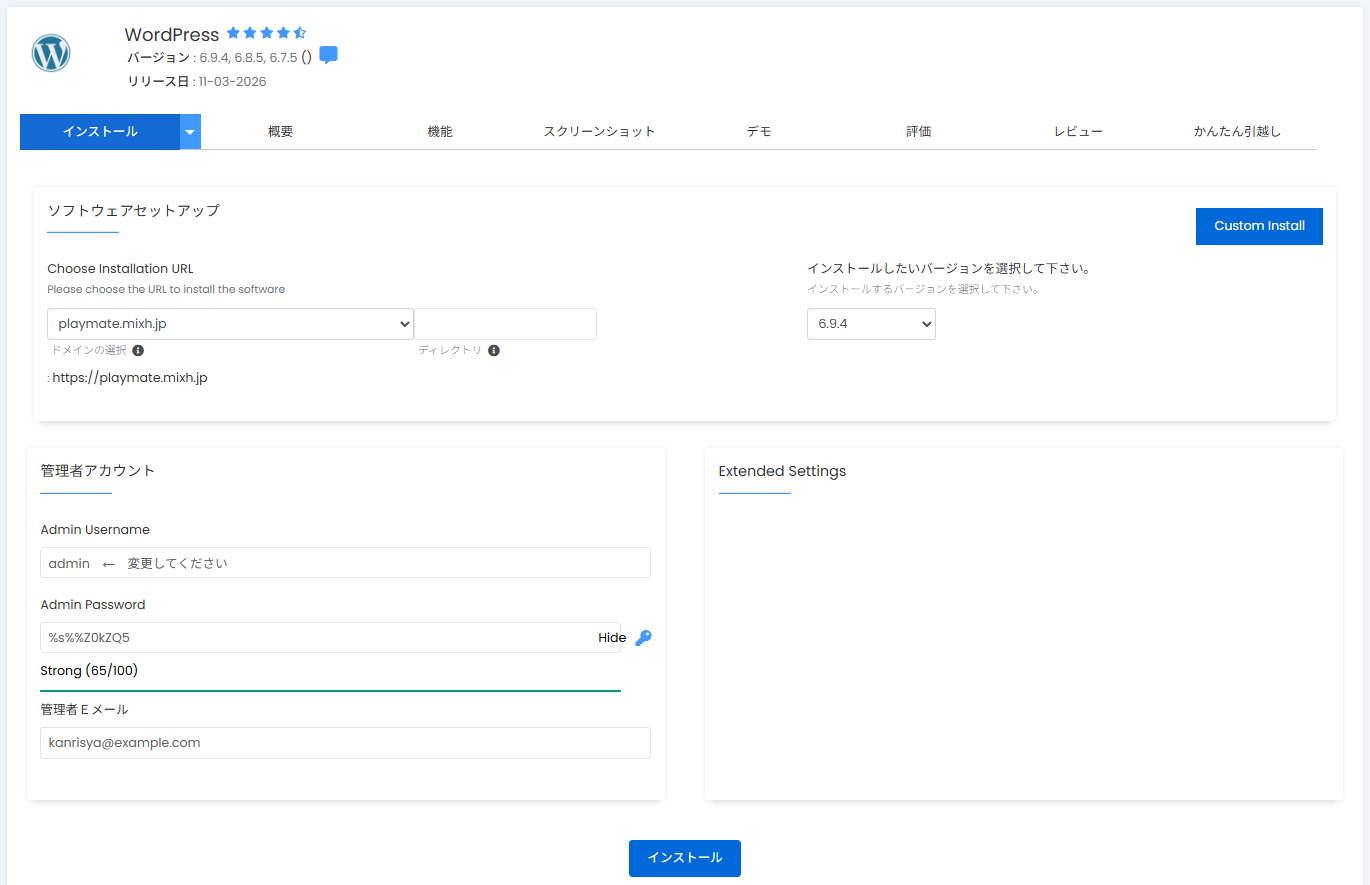Image resolution: width=1370 pixels, height=885 pixels.
Task: Click the Custom Install button
Action: click(1259, 226)
